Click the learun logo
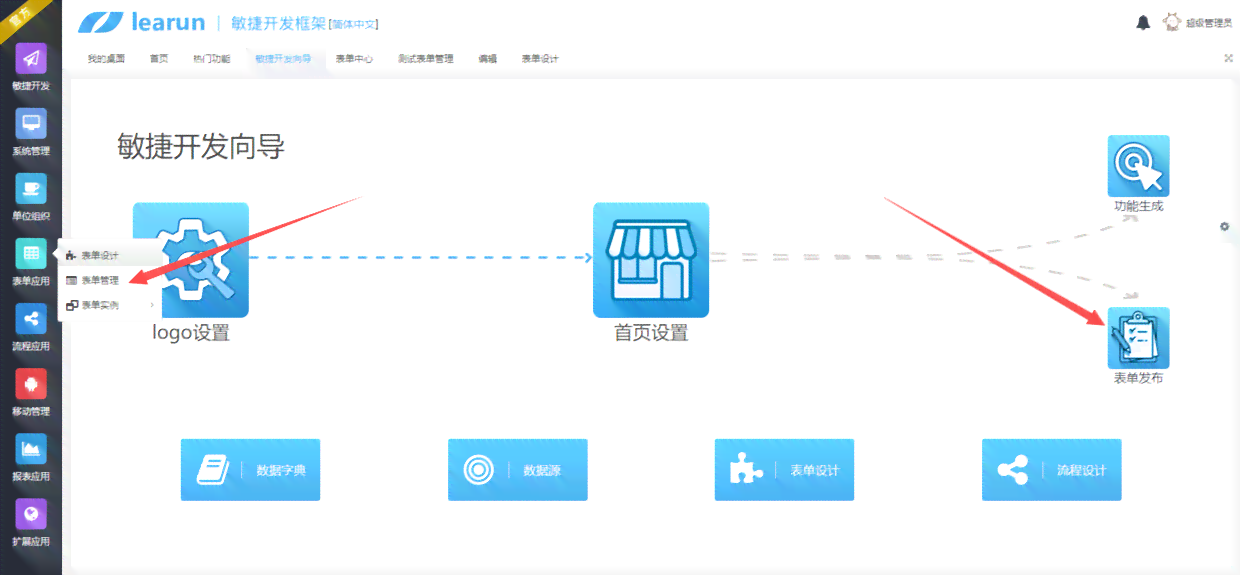The height and width of the screenshot is (575, 1240). pyautogui.click(x=142, y=22)
